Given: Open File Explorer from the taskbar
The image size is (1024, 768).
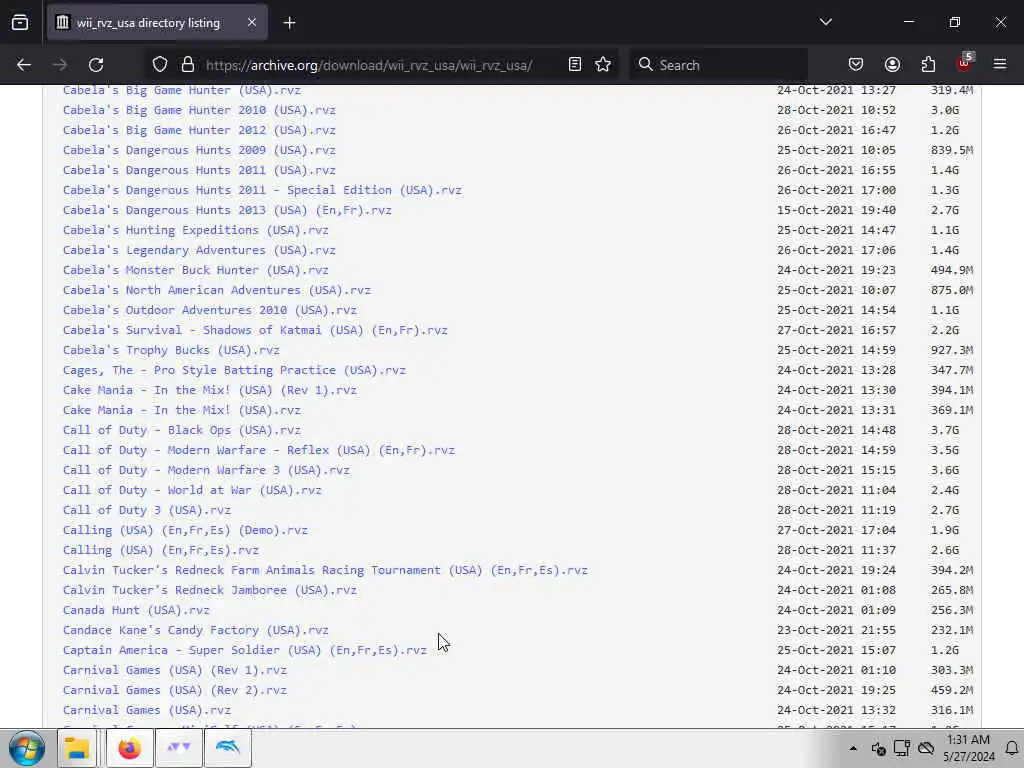Looking at the screenshot, I should click(x=77, y=748).
